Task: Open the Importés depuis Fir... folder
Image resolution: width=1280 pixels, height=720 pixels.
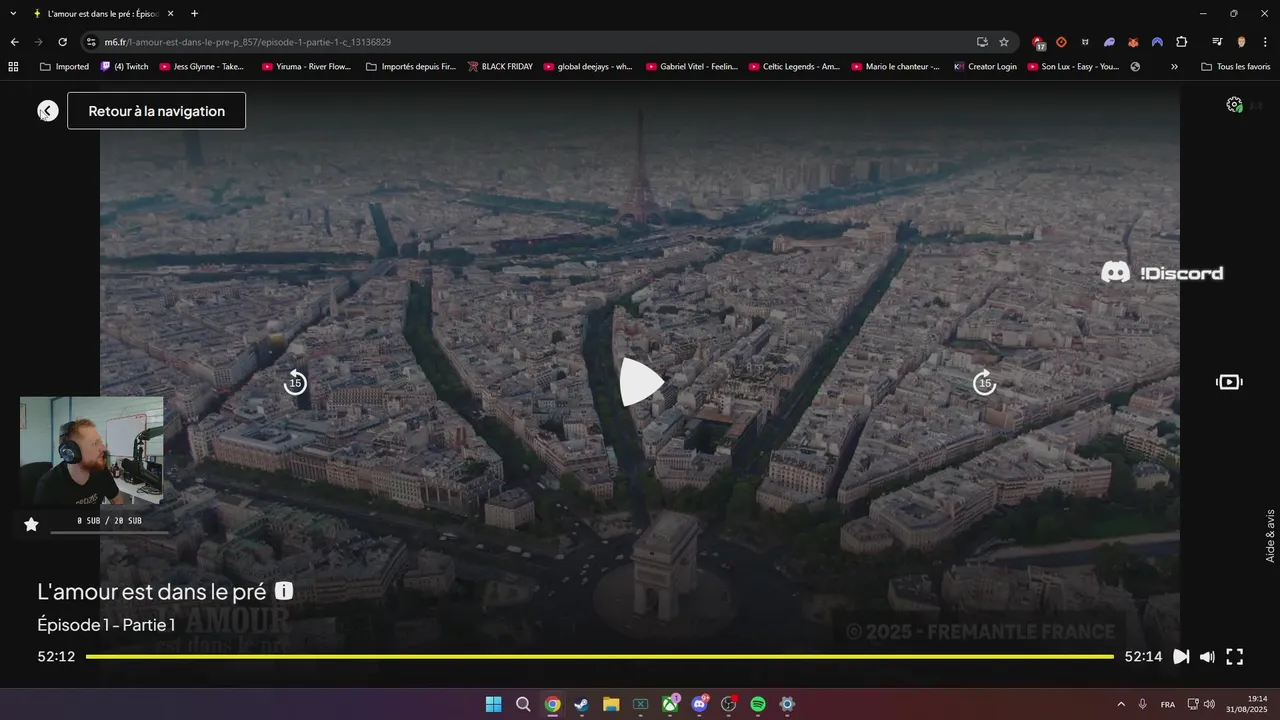Action: point(411,67)
